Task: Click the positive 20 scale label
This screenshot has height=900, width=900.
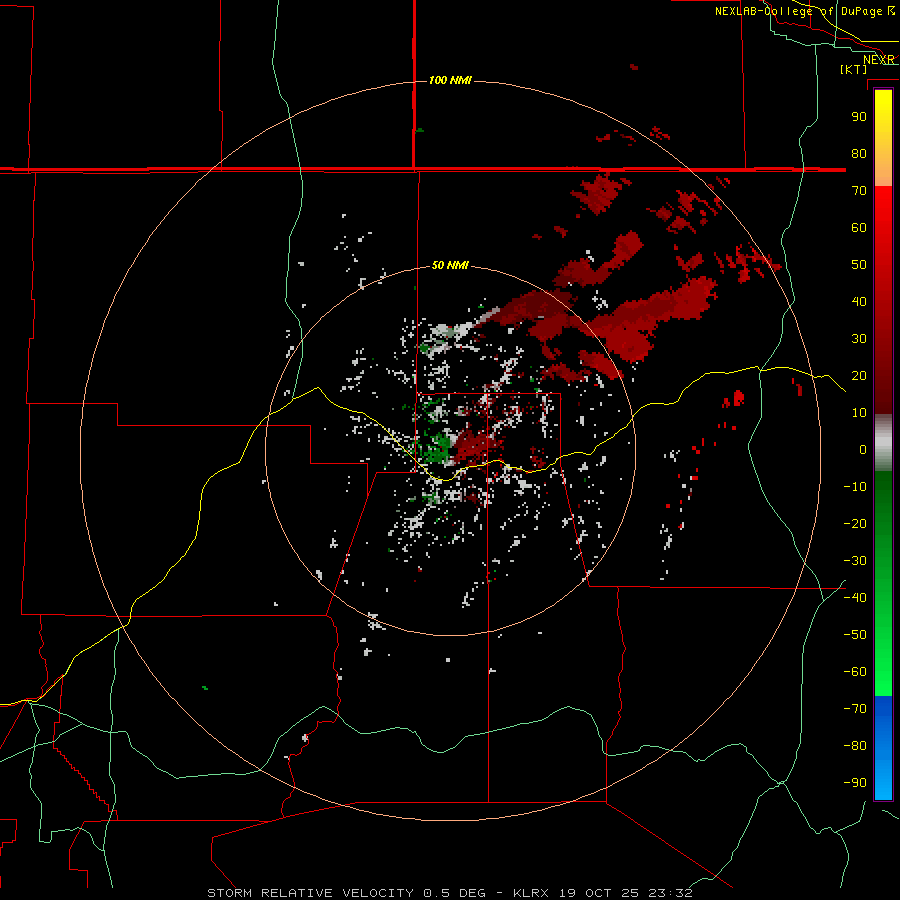Action: click(859, 376)
